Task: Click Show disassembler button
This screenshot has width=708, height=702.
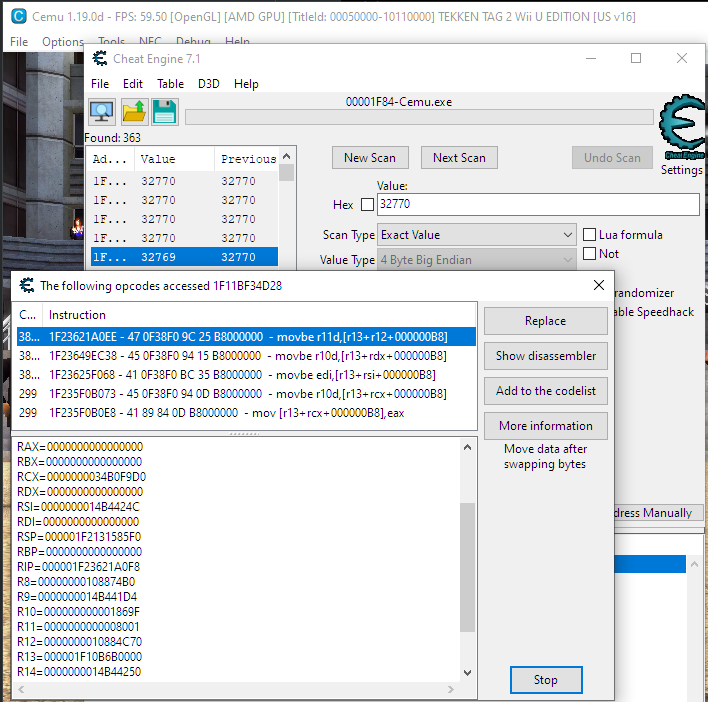Action: [x=545, y=356]
